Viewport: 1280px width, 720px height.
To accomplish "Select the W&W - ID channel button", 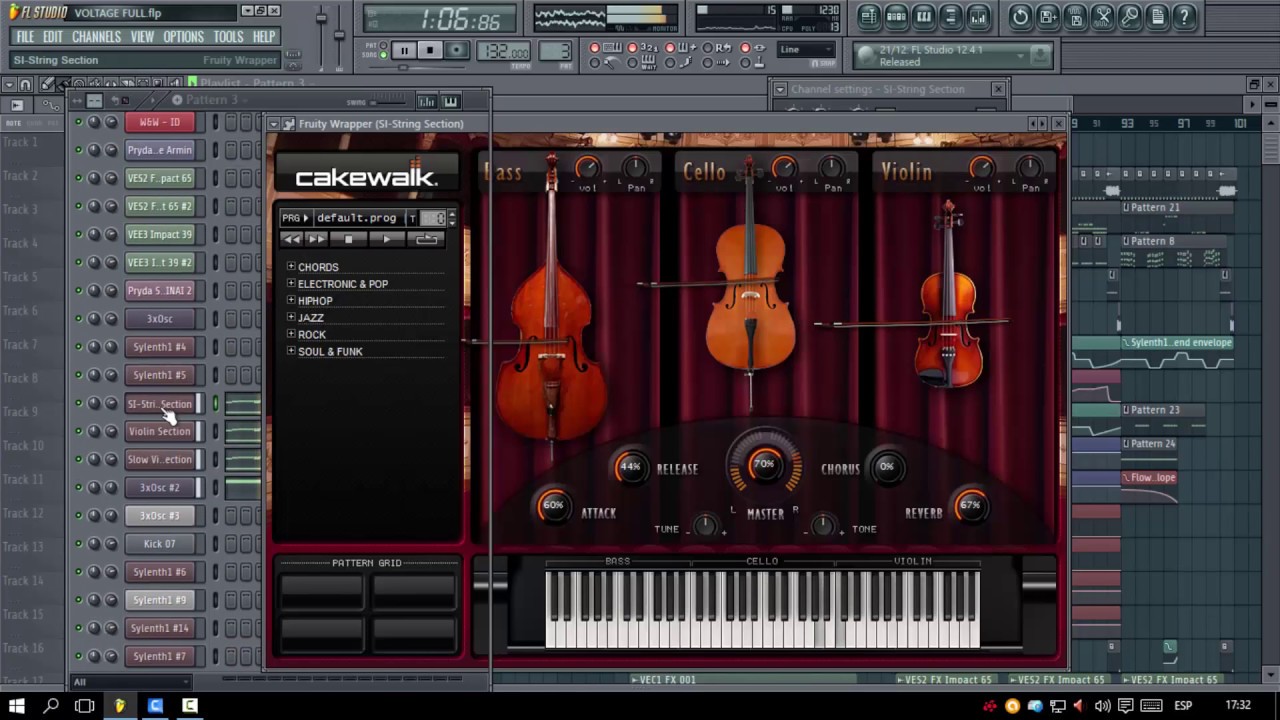I will [159, 122].
